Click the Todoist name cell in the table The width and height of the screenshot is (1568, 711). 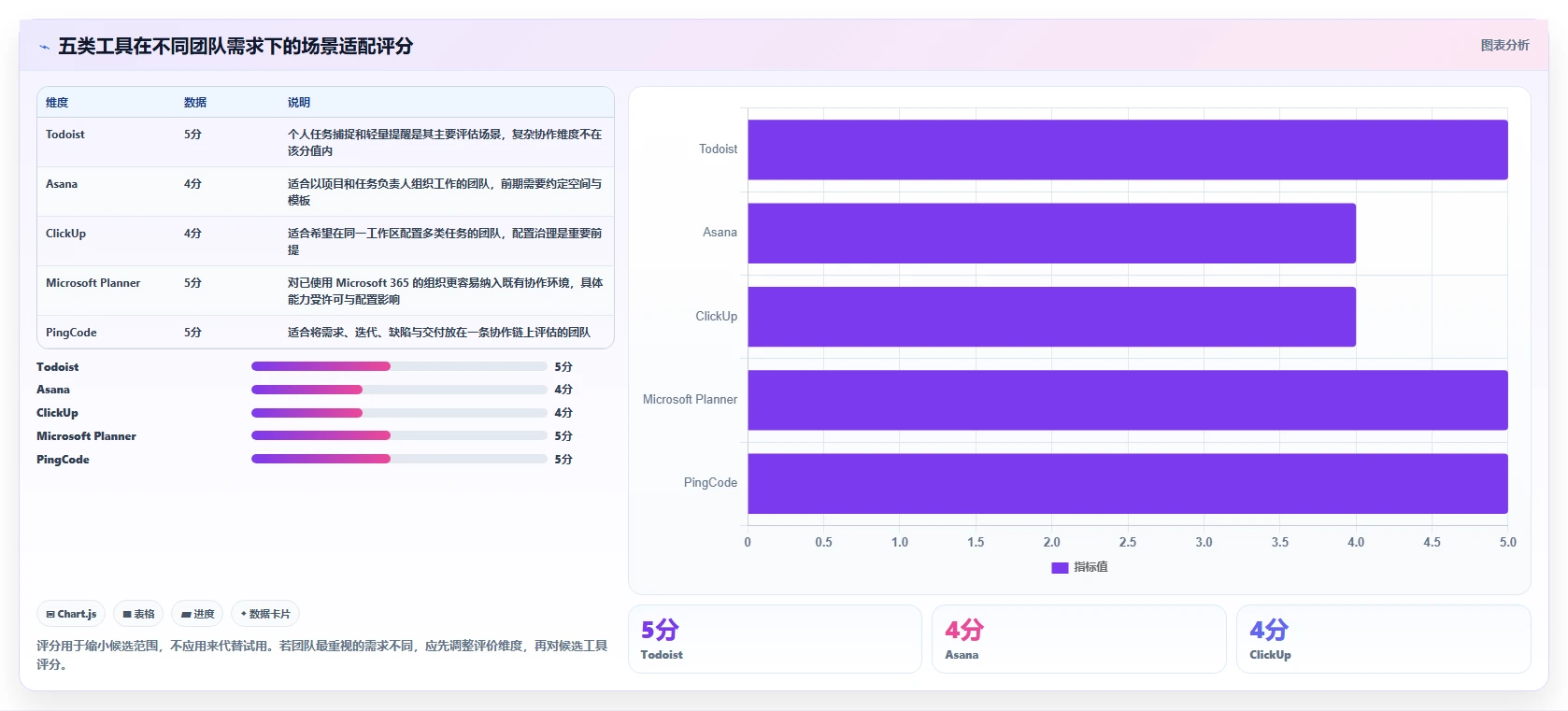pyautogui.click(x=65, y=135)
